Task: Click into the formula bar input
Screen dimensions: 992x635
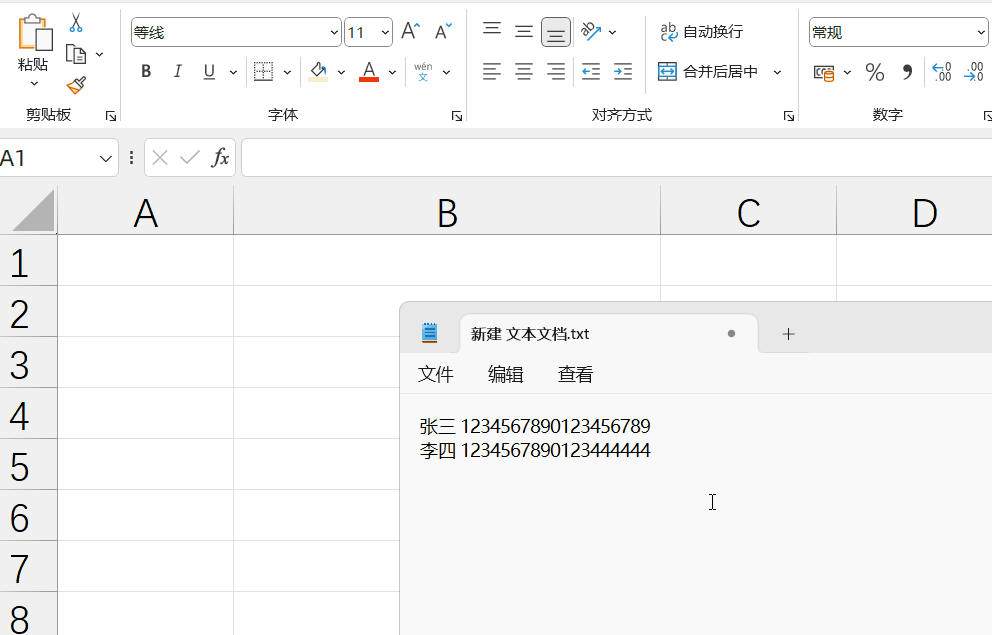Action: (x=617, y=157)
